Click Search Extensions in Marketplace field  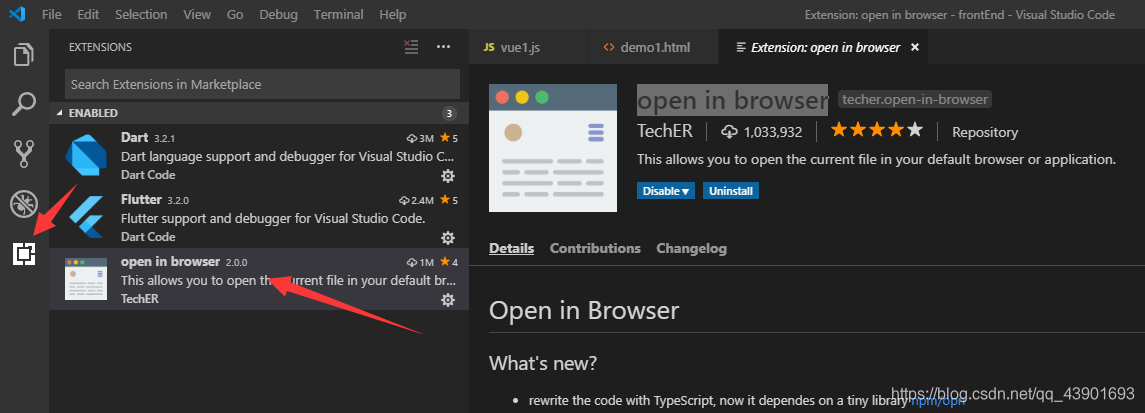(x=262, y=85)
